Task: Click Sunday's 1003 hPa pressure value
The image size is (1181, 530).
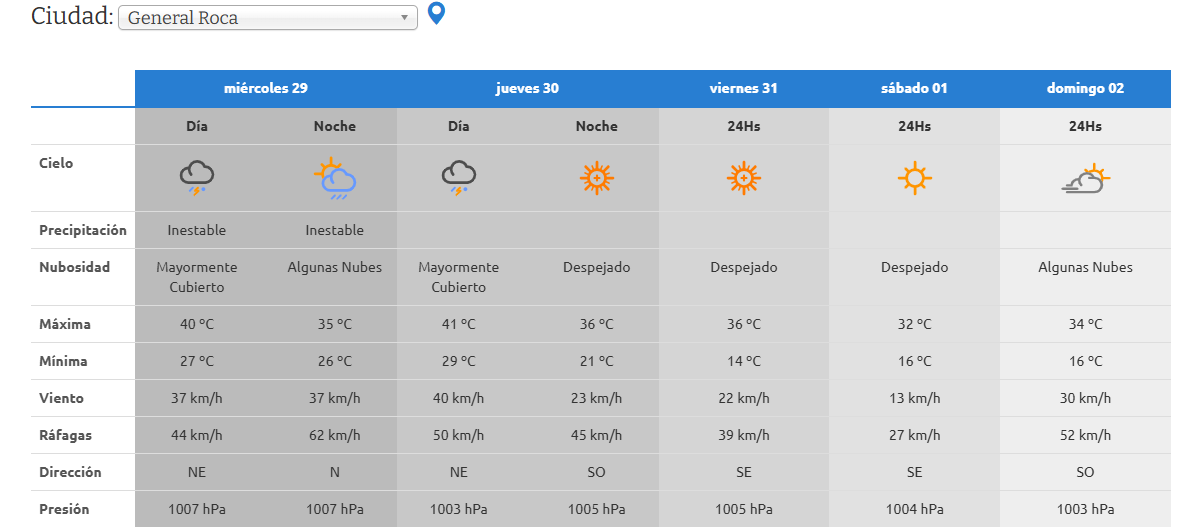Action: [1085, 509]
